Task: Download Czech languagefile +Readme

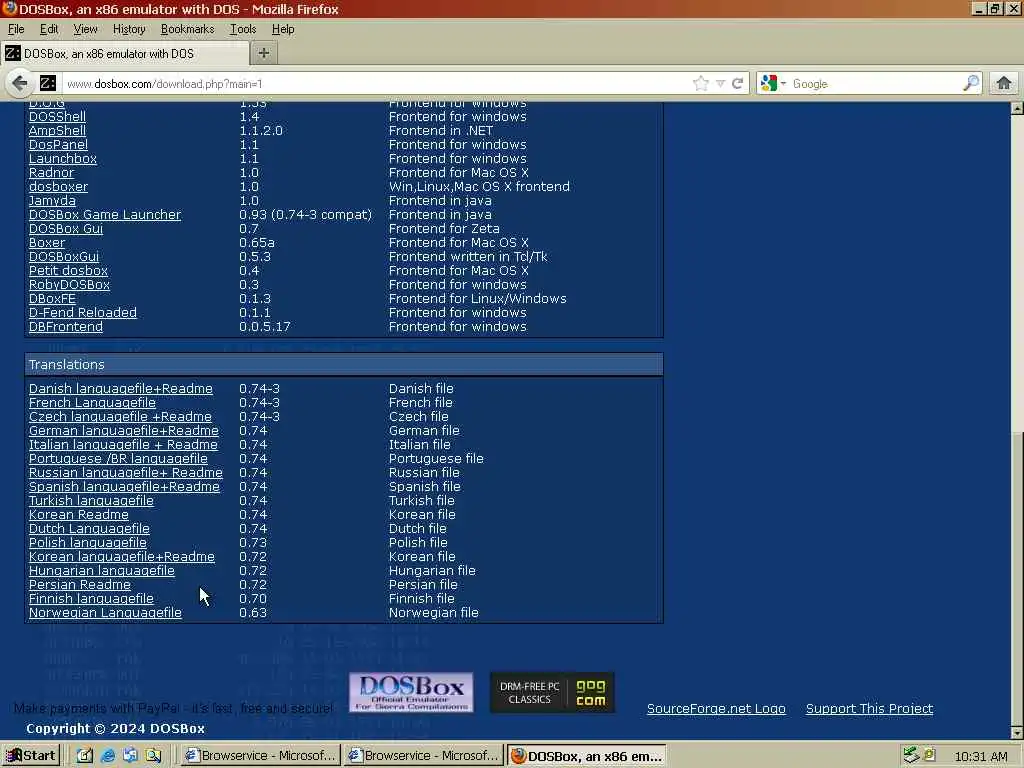Action: click(x=120, y=417)
